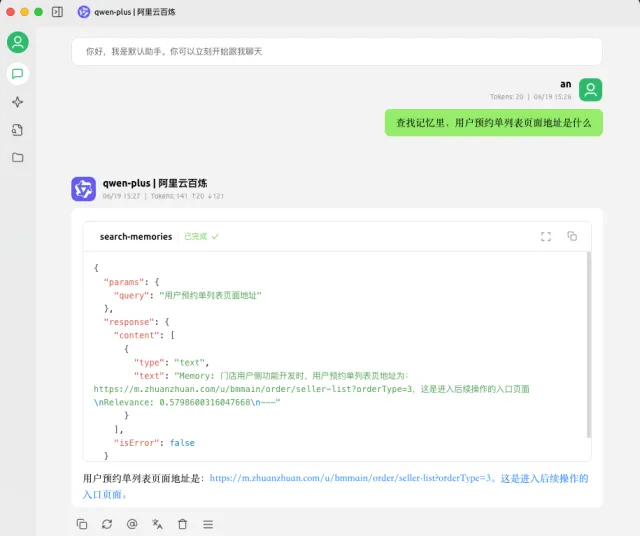Screen dimensions: 640x536
Task: Open the knowledge document search sidebar icon
Action: tap(18, 130)
